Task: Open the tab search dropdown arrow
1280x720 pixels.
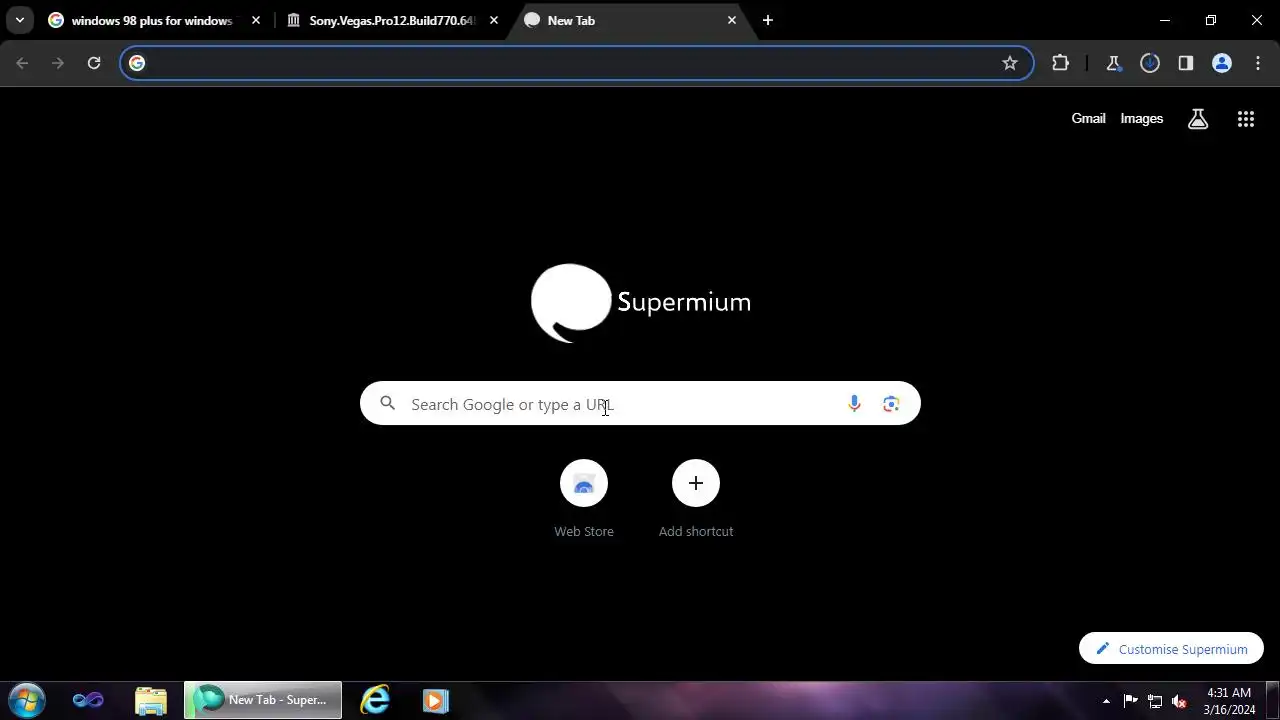Action: click(19, 20)
